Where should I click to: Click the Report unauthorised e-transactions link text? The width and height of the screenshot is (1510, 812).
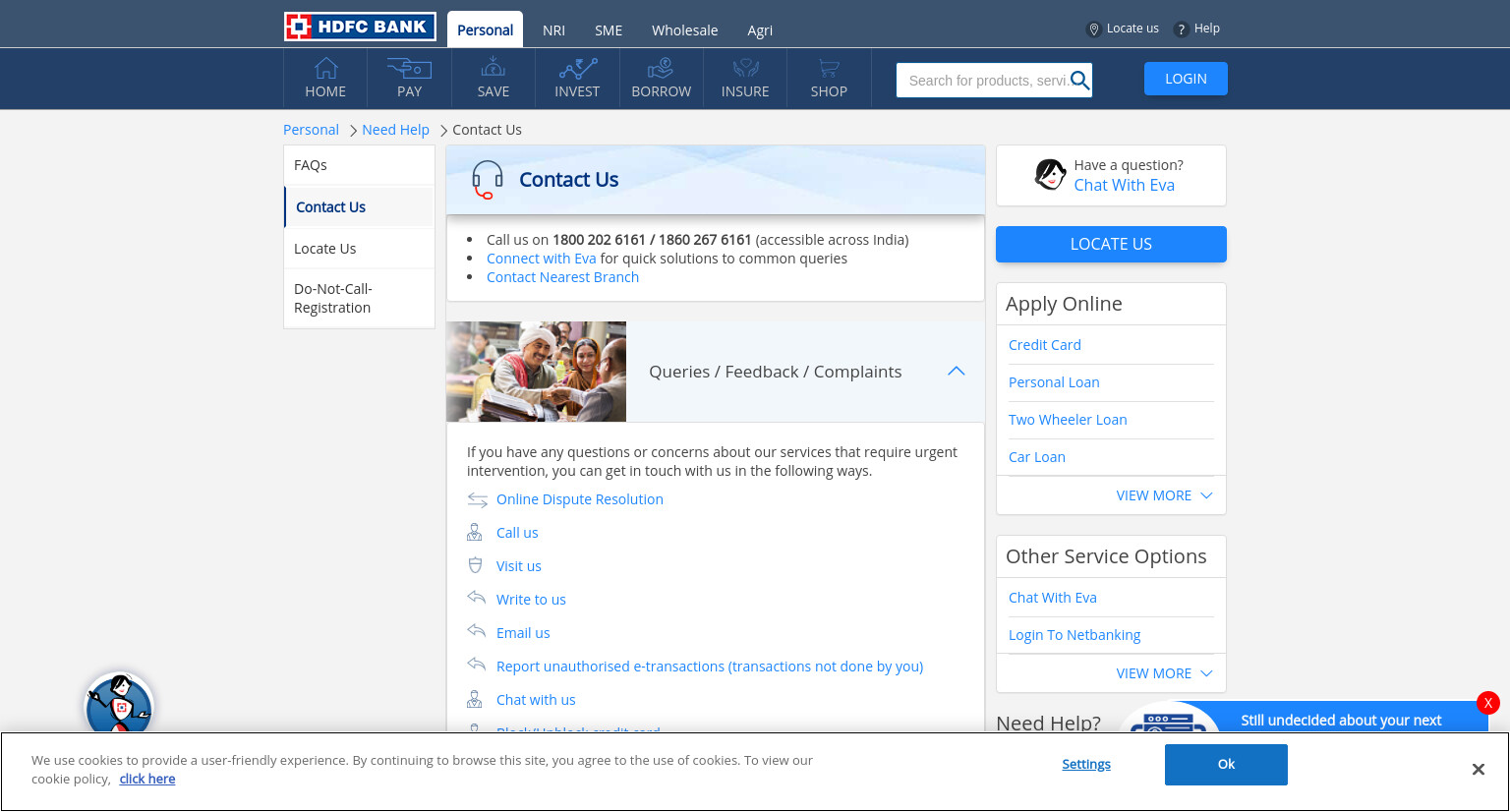(710, 667)
